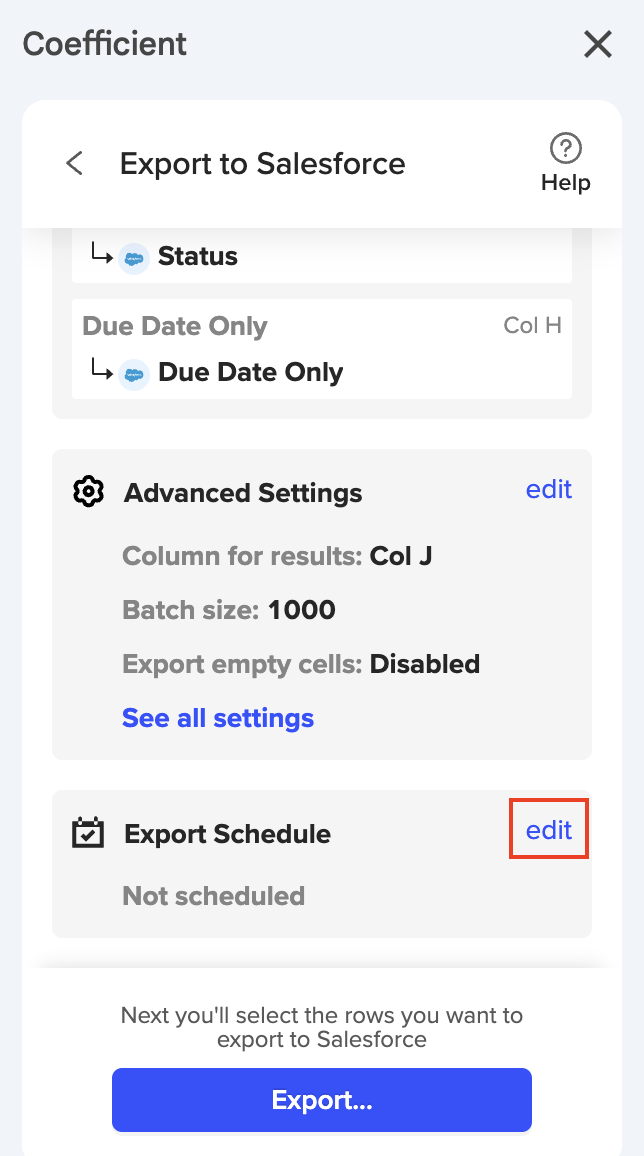Click the Not scheduled status text
The image size is (644, 1156).
[x=212, y=896]
